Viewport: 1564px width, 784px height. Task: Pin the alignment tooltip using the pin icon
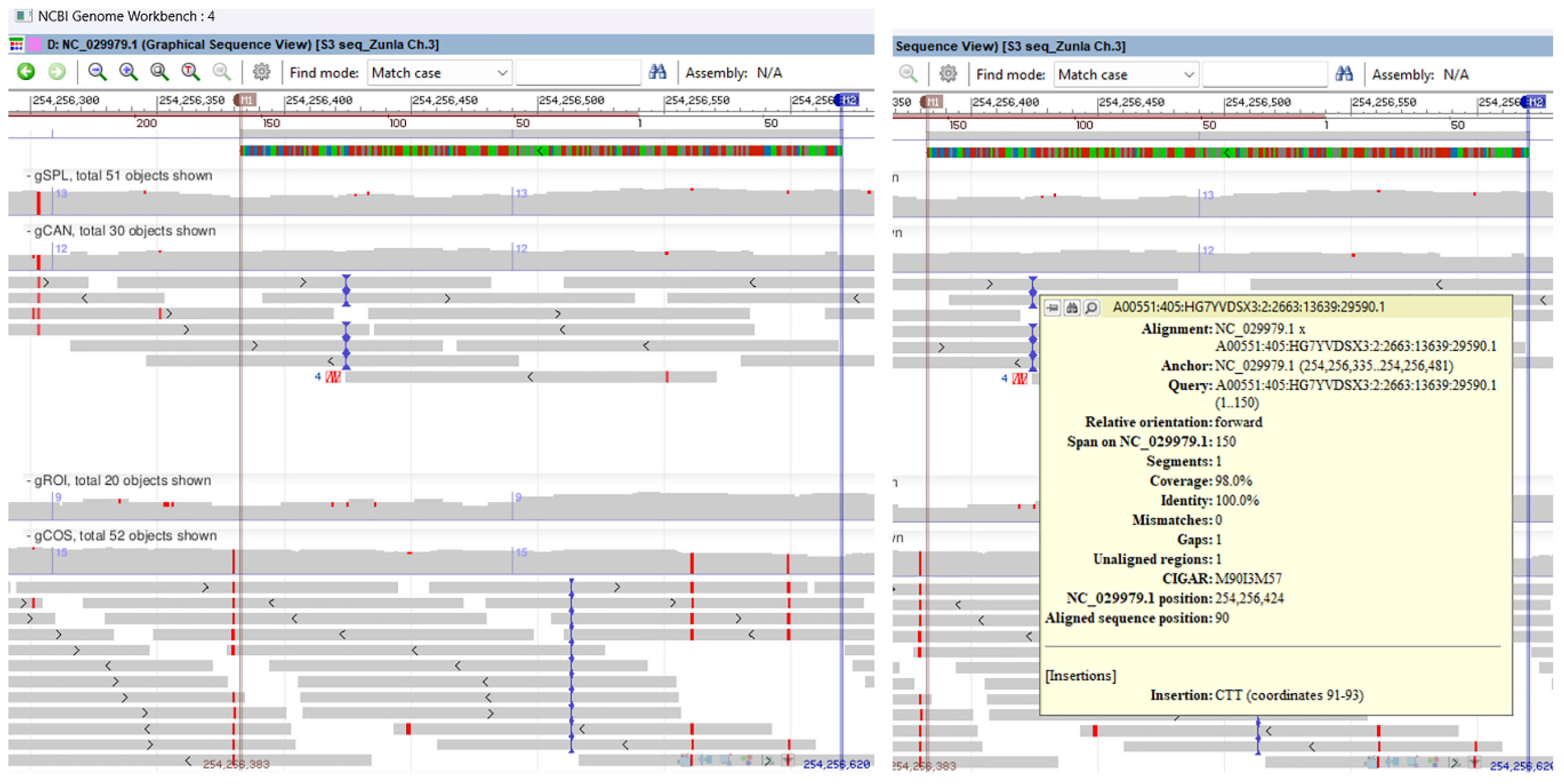click(1052, 308)
